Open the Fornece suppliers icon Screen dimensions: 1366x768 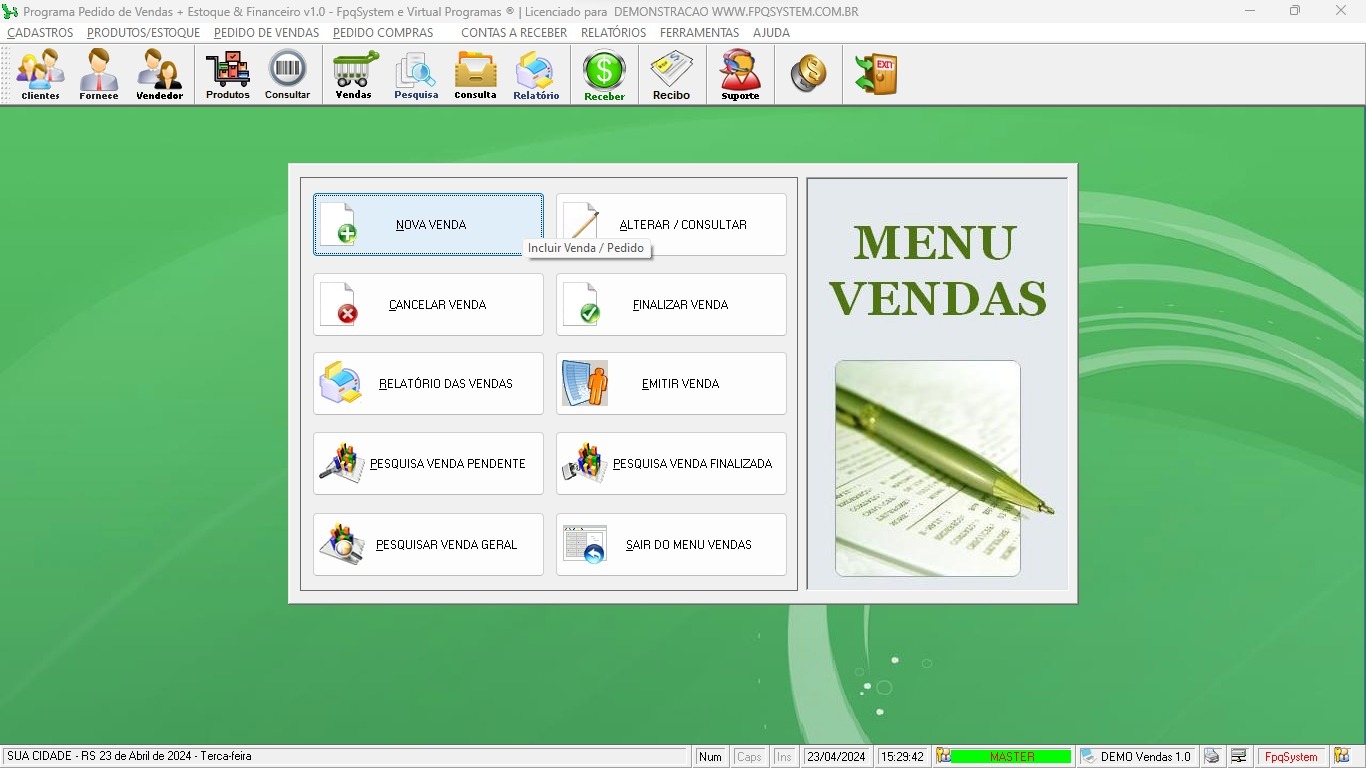coord(99,75)
